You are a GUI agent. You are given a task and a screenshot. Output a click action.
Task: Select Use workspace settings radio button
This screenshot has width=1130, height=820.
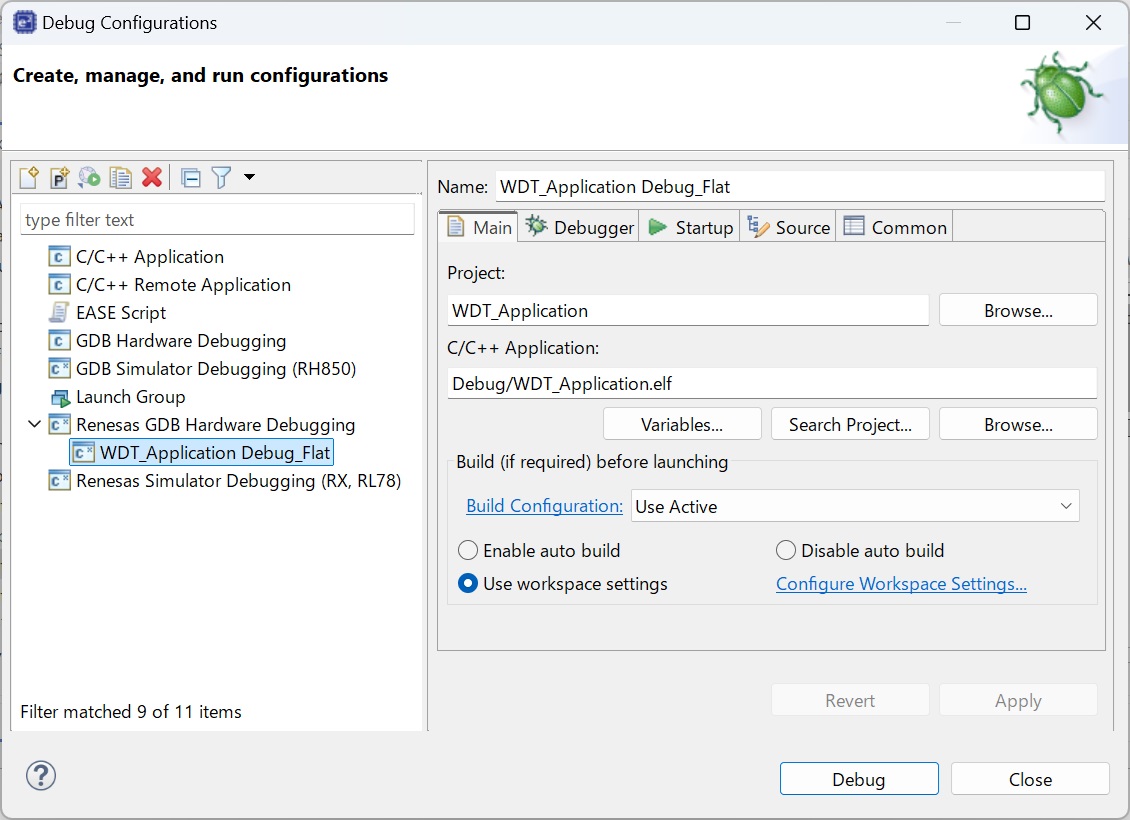[468, 584]
